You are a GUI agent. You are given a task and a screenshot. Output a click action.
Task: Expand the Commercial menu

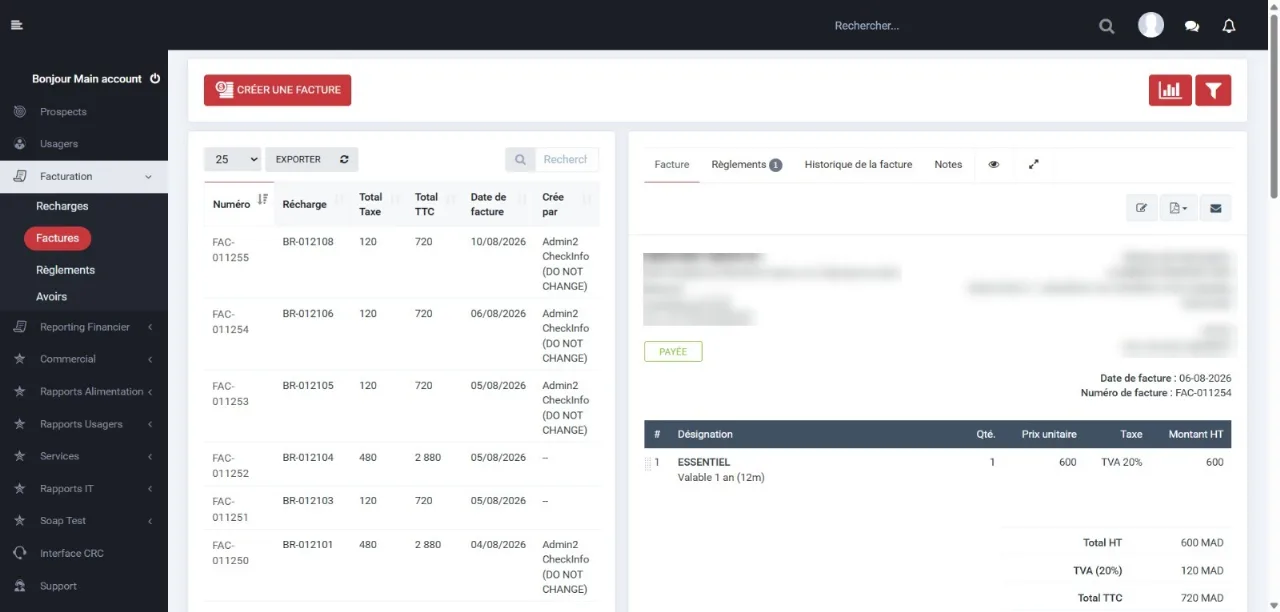[x=84, y=359]
